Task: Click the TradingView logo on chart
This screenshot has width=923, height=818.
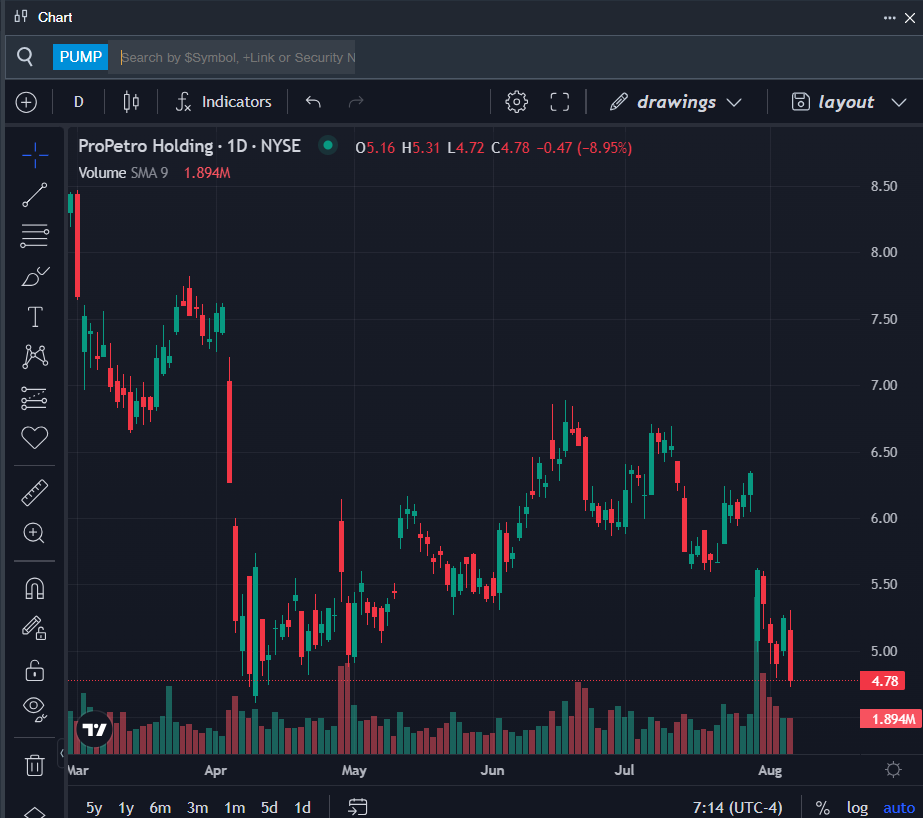Action: 94,730
